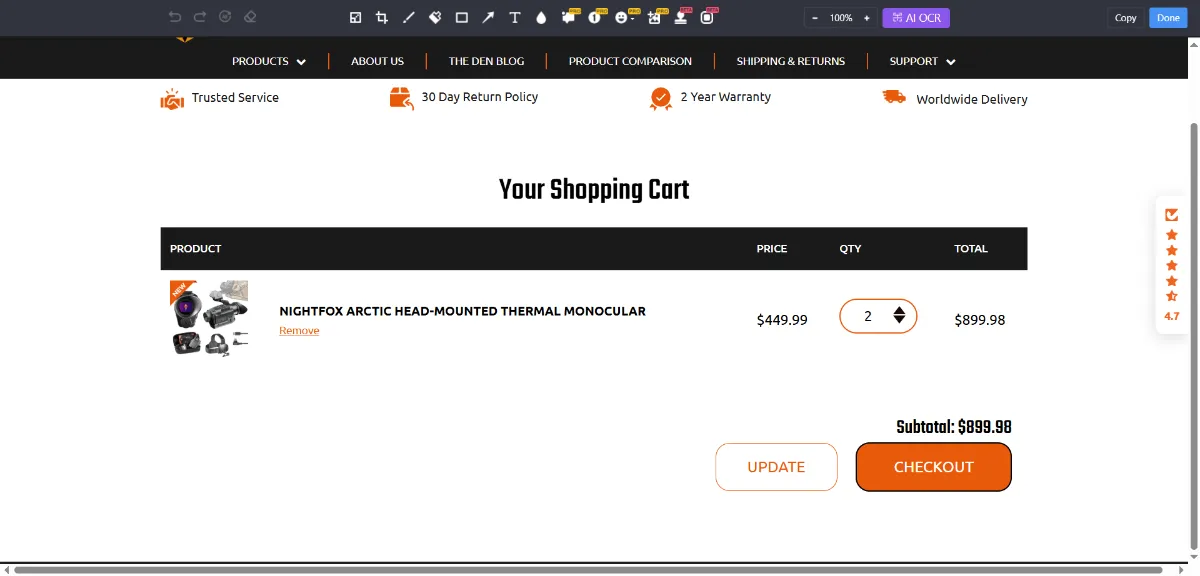This screenshot has height=576, width=1200.
Task: Open the About Us page
Action: [x=377, y=61]
